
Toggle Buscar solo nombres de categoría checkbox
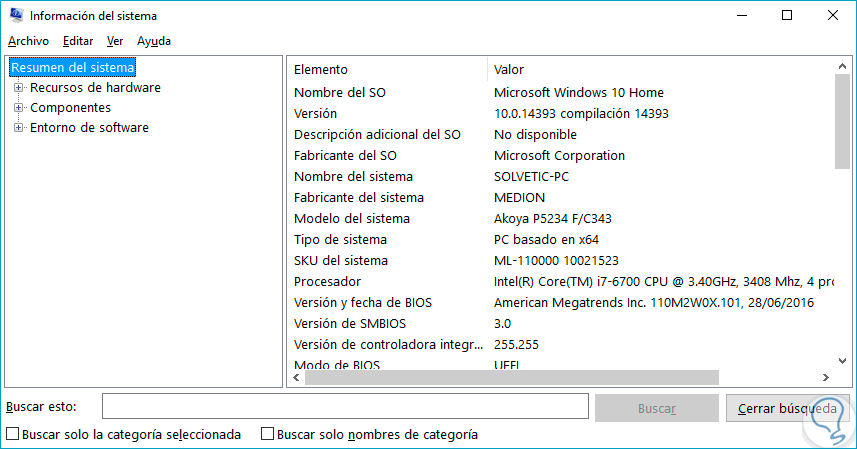267,435
